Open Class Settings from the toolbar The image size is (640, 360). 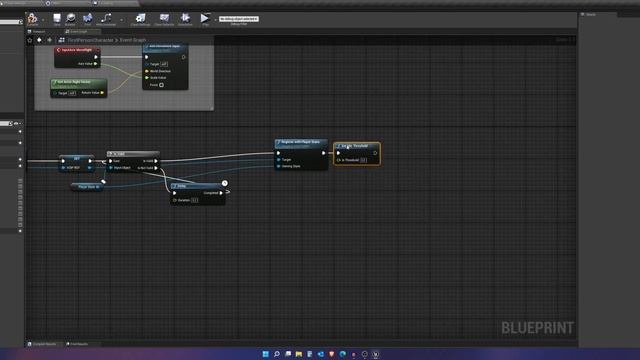pyautogui.click(x=140, y=19)
